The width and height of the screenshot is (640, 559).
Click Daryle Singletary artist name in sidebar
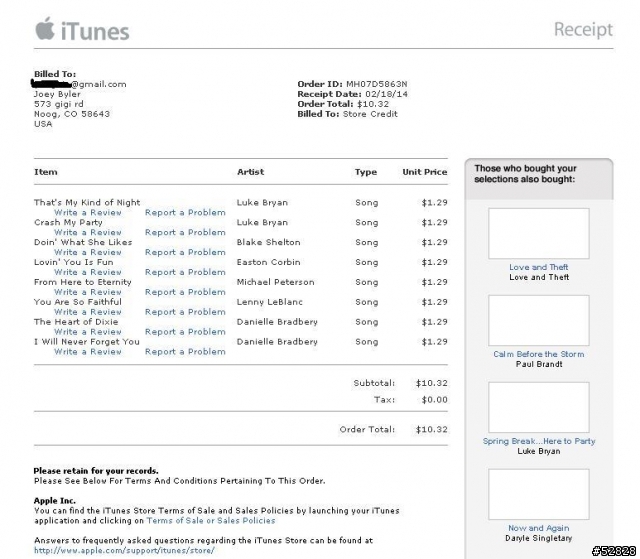pyautogui.click(x=539, y=538)
